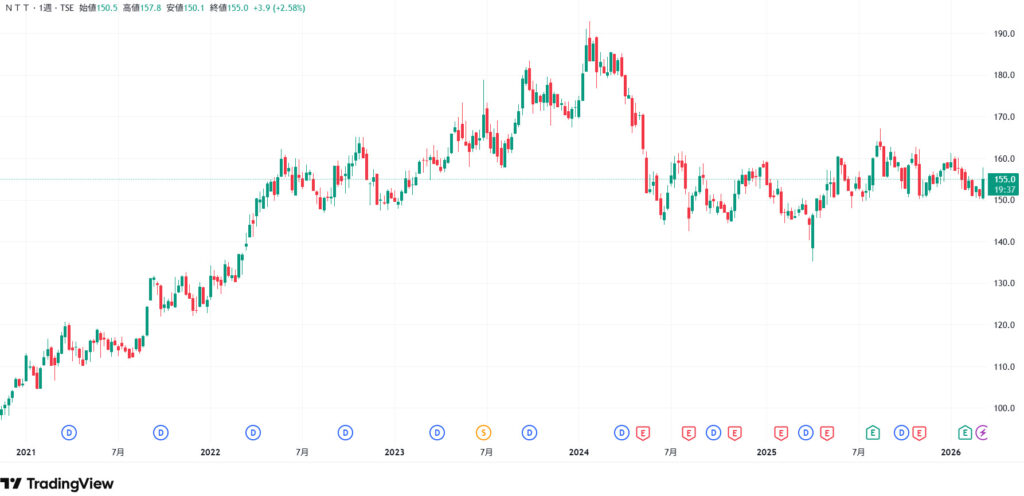Show the first red earnings marker in 2024

pyautogui.click(x=642, y=433)
